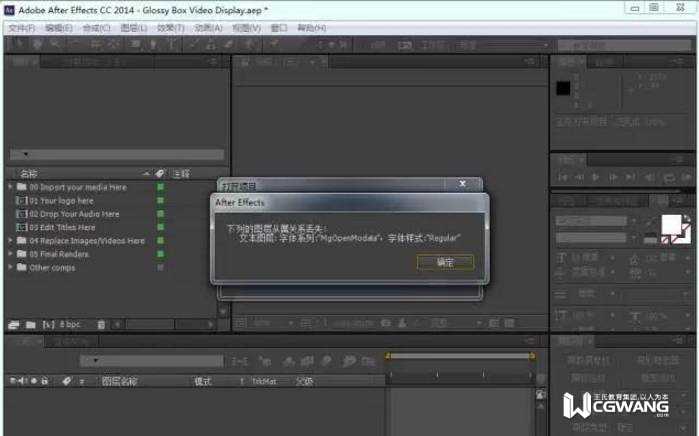Toggle mute audio in Preview panel
Image resolution: width=699 pixels, height=436 pixels.
(x=650, y=177)
